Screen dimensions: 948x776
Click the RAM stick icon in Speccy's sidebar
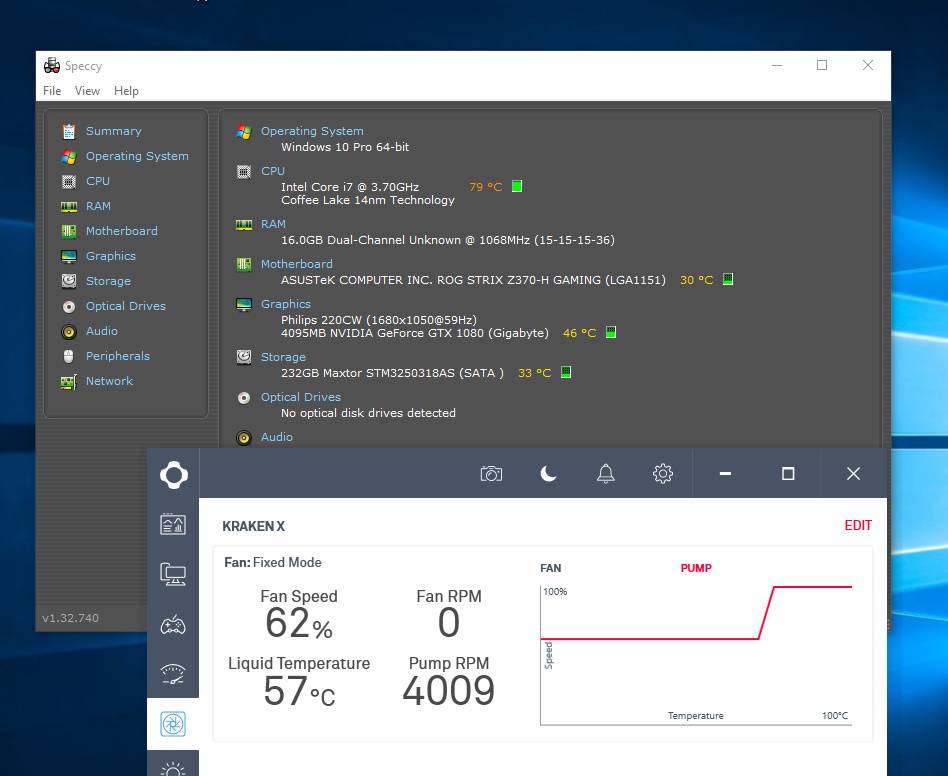(x=69, y=207)
